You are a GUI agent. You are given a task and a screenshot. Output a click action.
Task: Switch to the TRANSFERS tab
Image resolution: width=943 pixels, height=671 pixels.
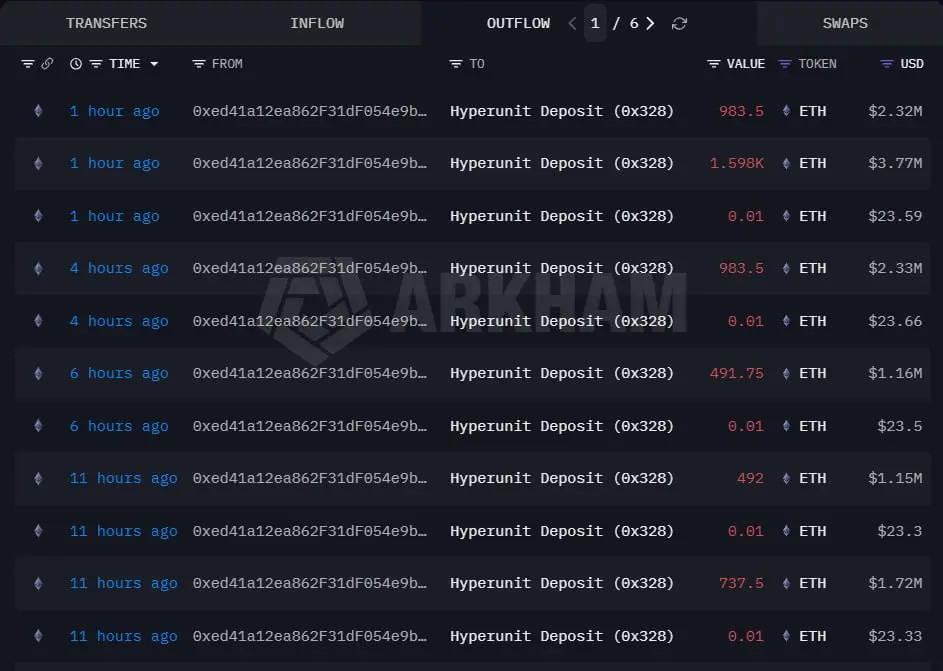click(106, 23)
